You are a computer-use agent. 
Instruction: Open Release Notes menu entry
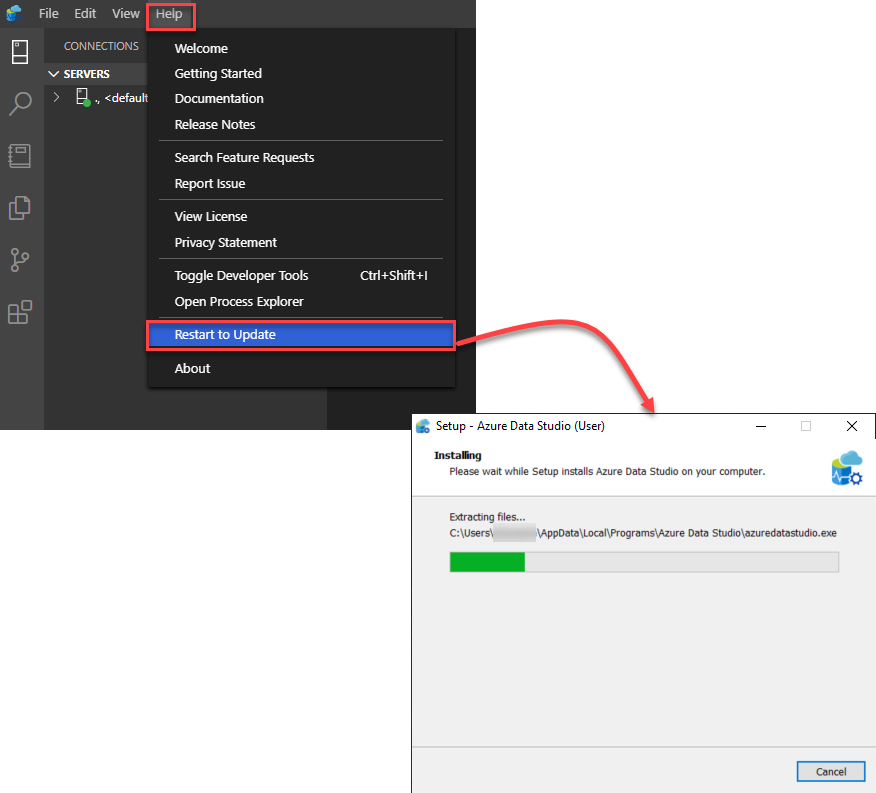pos(301,125)
